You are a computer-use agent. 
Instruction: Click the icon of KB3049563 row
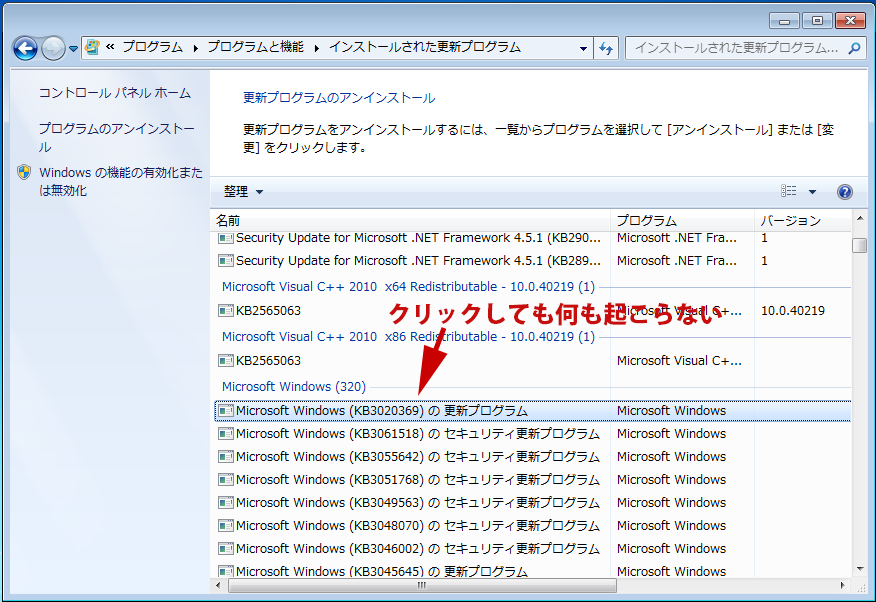[226, 503]
